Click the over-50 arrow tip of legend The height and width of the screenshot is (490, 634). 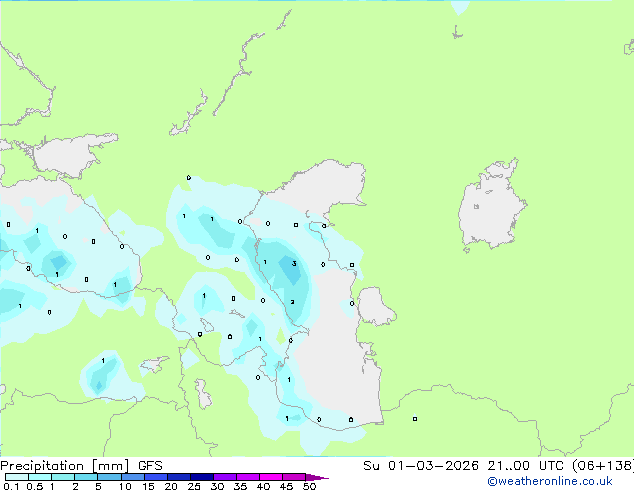click(x=317, y=477)
